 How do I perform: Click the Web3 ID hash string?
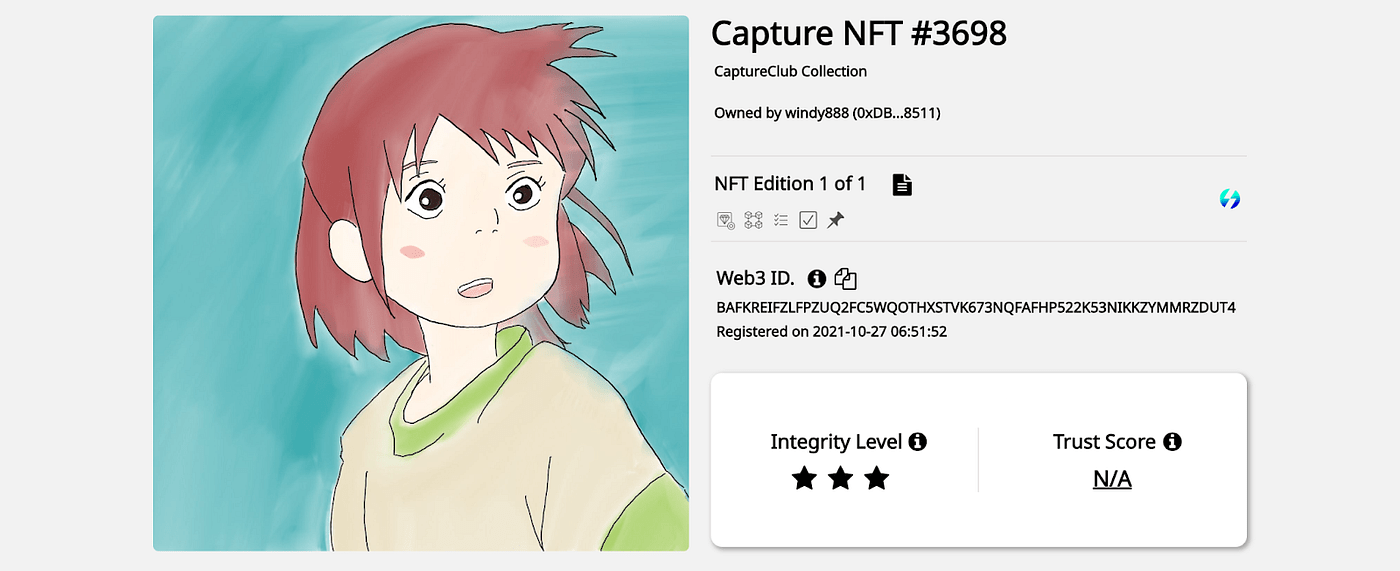click(x=976, y=307)
